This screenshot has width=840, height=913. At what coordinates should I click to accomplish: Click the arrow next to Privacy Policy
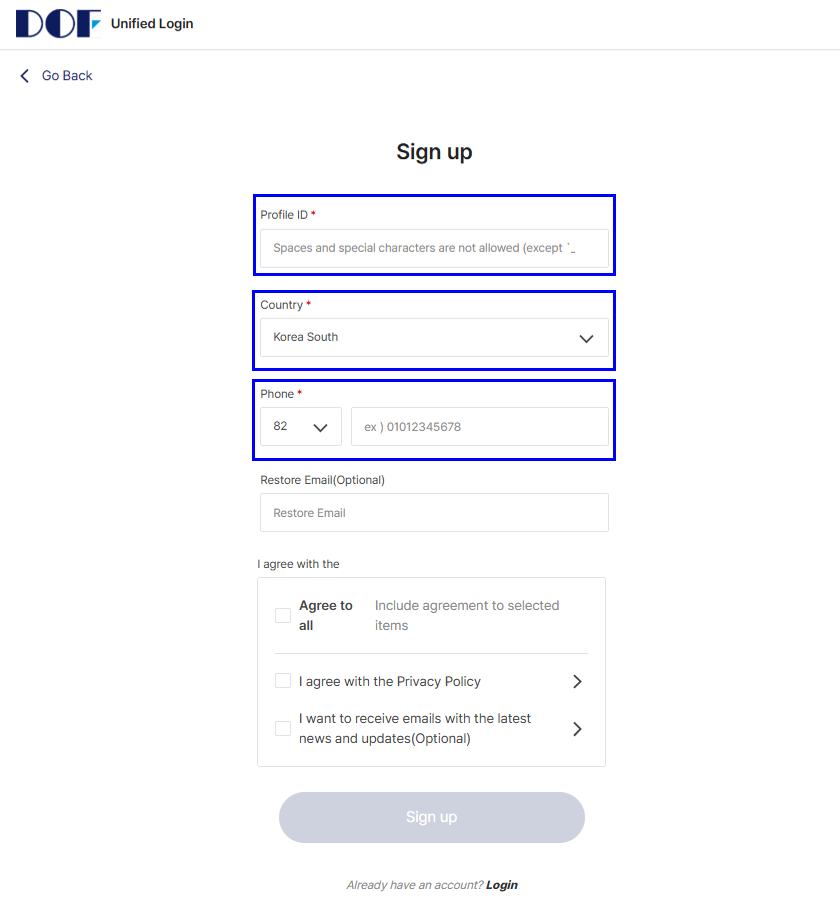[x=577, y=681]
